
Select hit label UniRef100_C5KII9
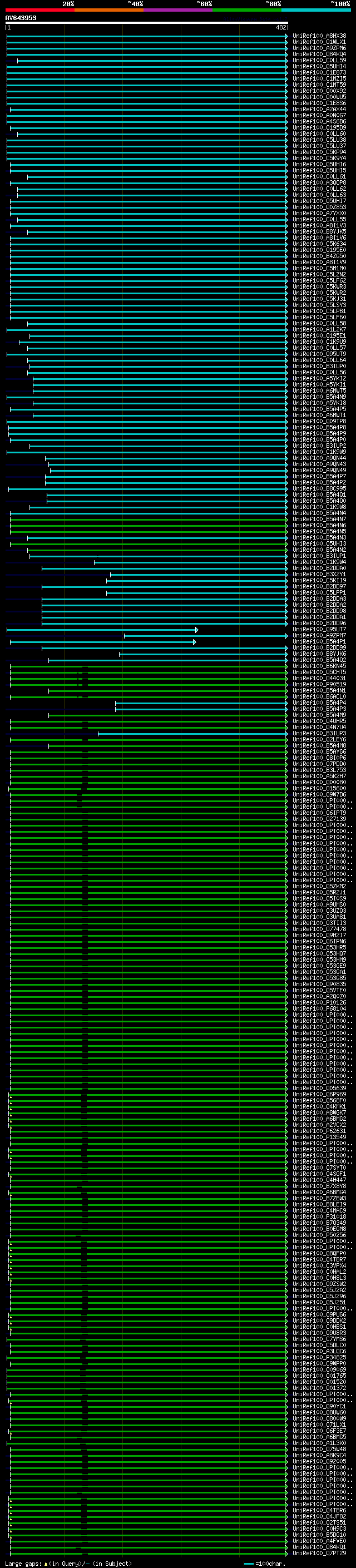coord(319,580)
